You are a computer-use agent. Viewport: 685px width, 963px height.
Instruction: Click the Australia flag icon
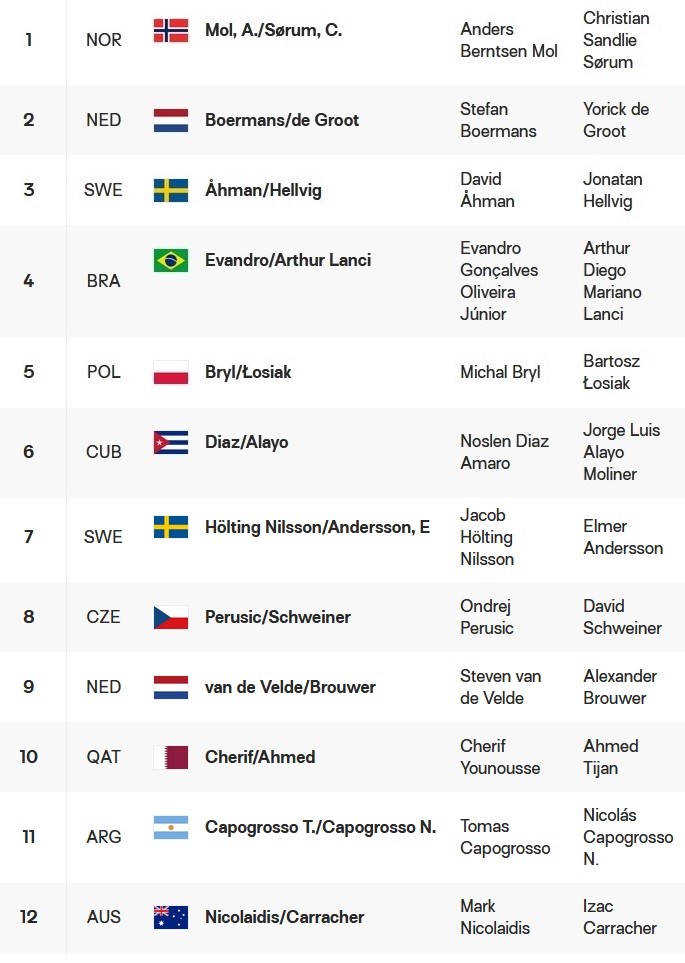coord(171,917)
